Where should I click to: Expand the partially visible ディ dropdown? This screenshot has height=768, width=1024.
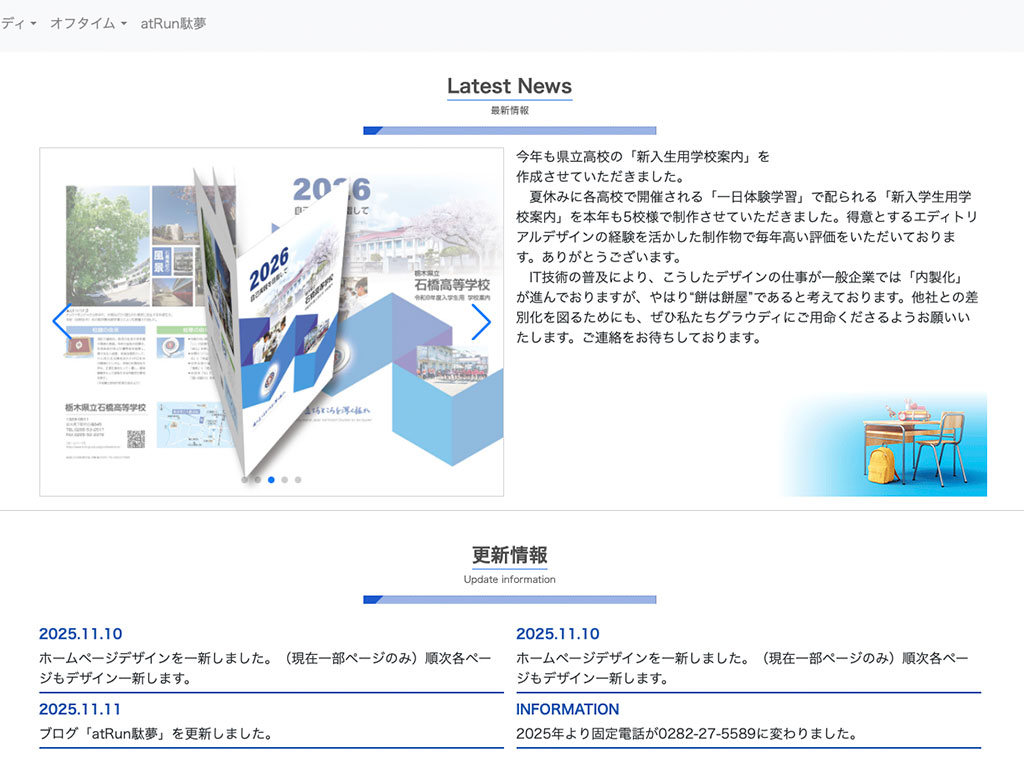pos(18,23)
